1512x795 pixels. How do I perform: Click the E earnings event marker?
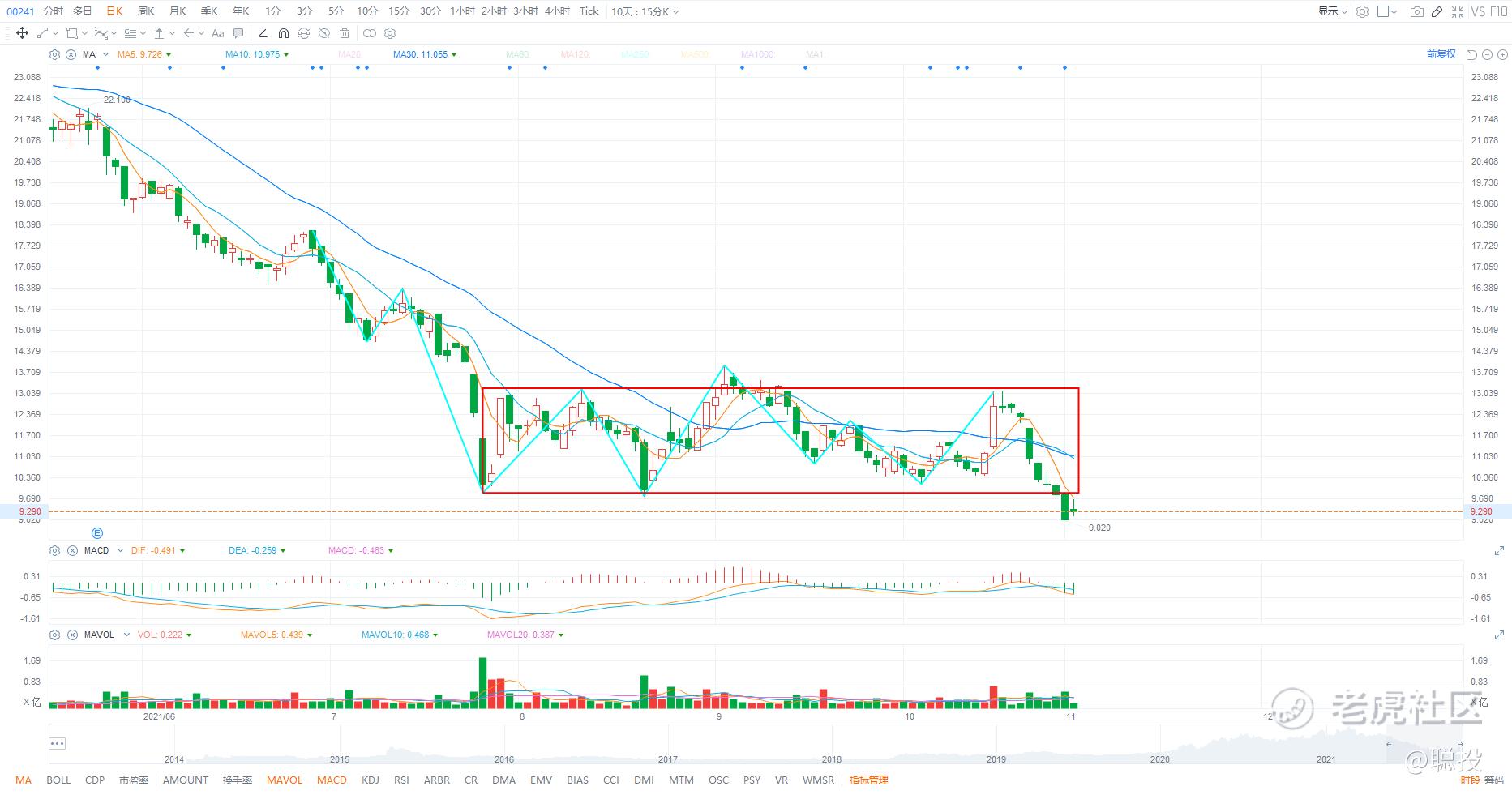[97, 533]
